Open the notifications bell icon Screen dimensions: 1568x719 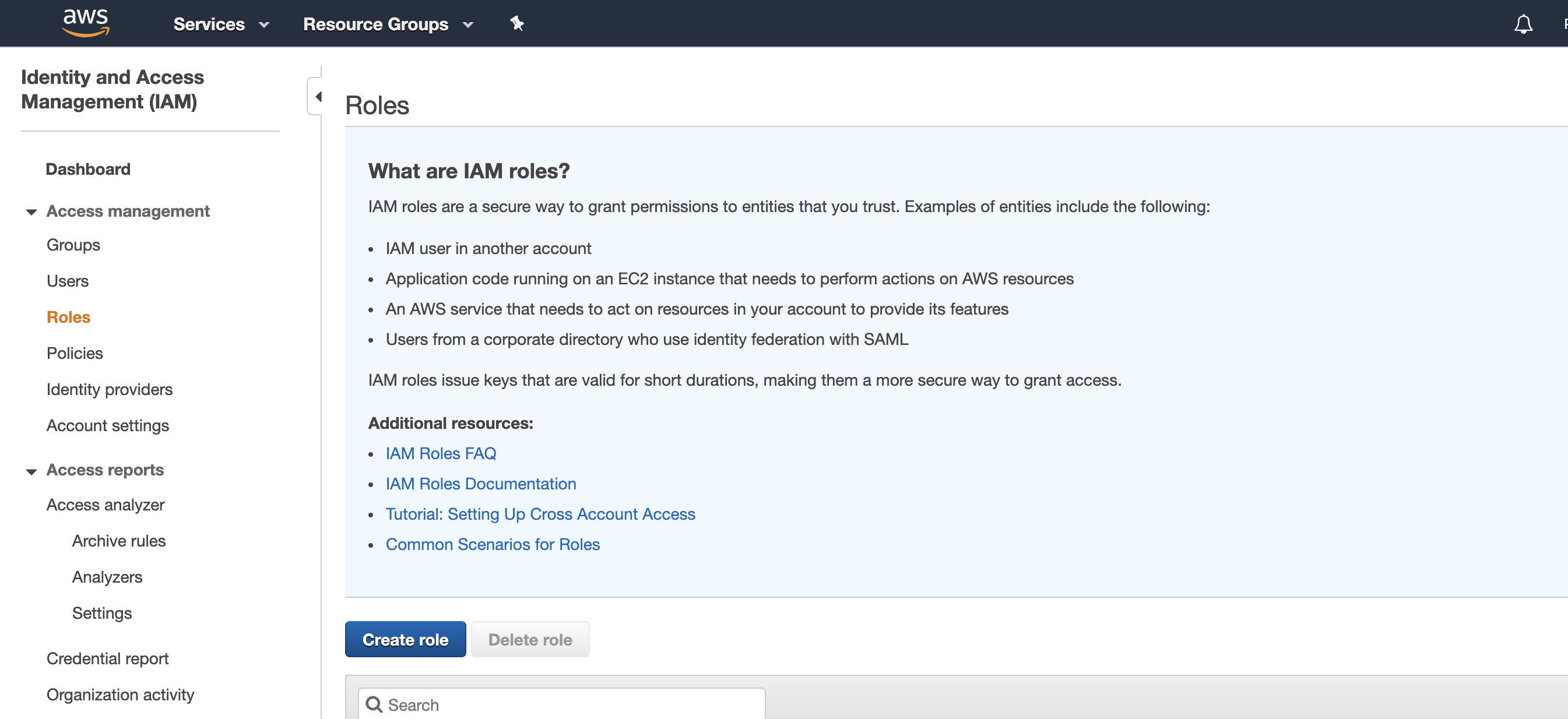[x=1523, y=24]
